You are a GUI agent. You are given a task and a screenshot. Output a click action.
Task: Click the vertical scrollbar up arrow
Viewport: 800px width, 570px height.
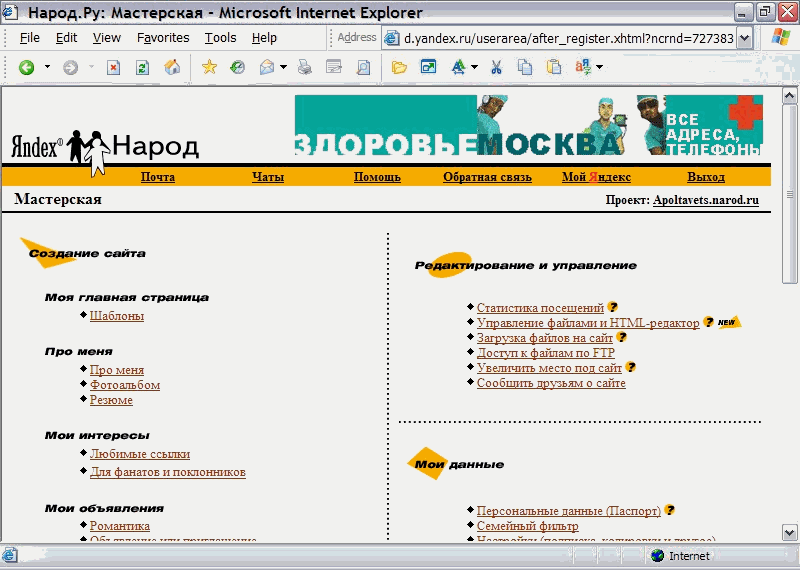click(789, 96)
